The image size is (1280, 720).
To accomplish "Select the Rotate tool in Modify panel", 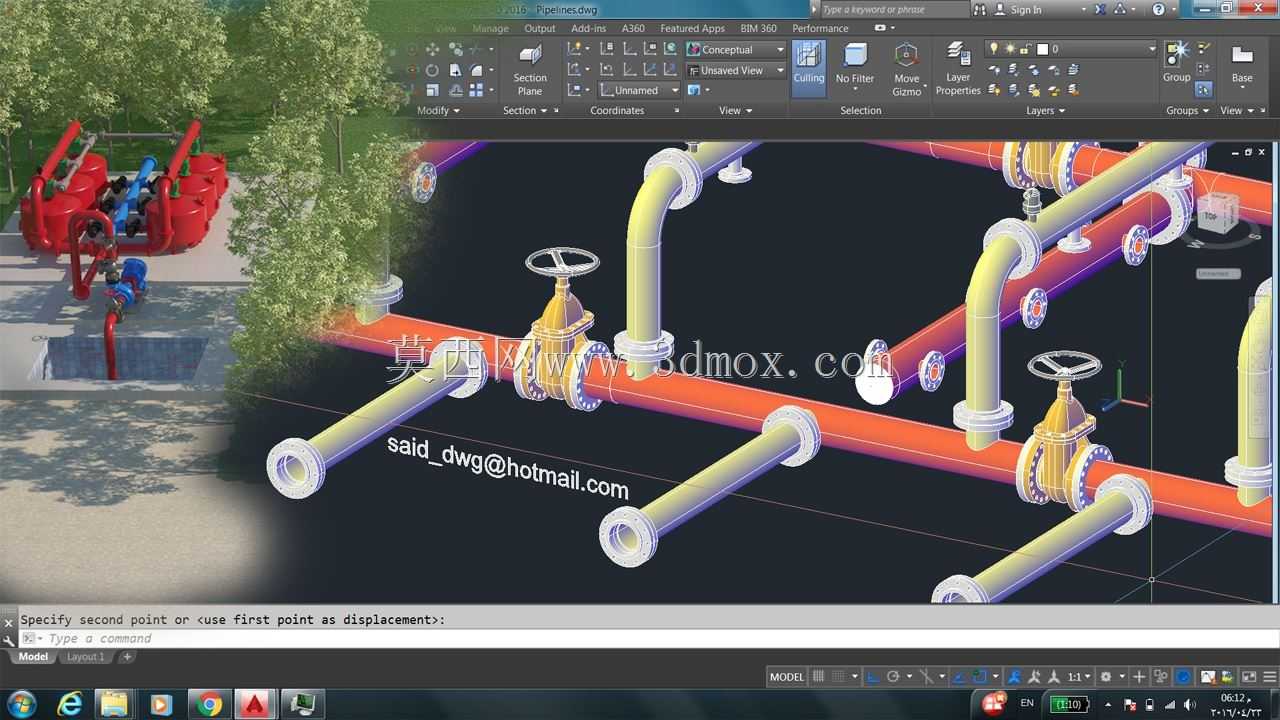I will point(432,70).
